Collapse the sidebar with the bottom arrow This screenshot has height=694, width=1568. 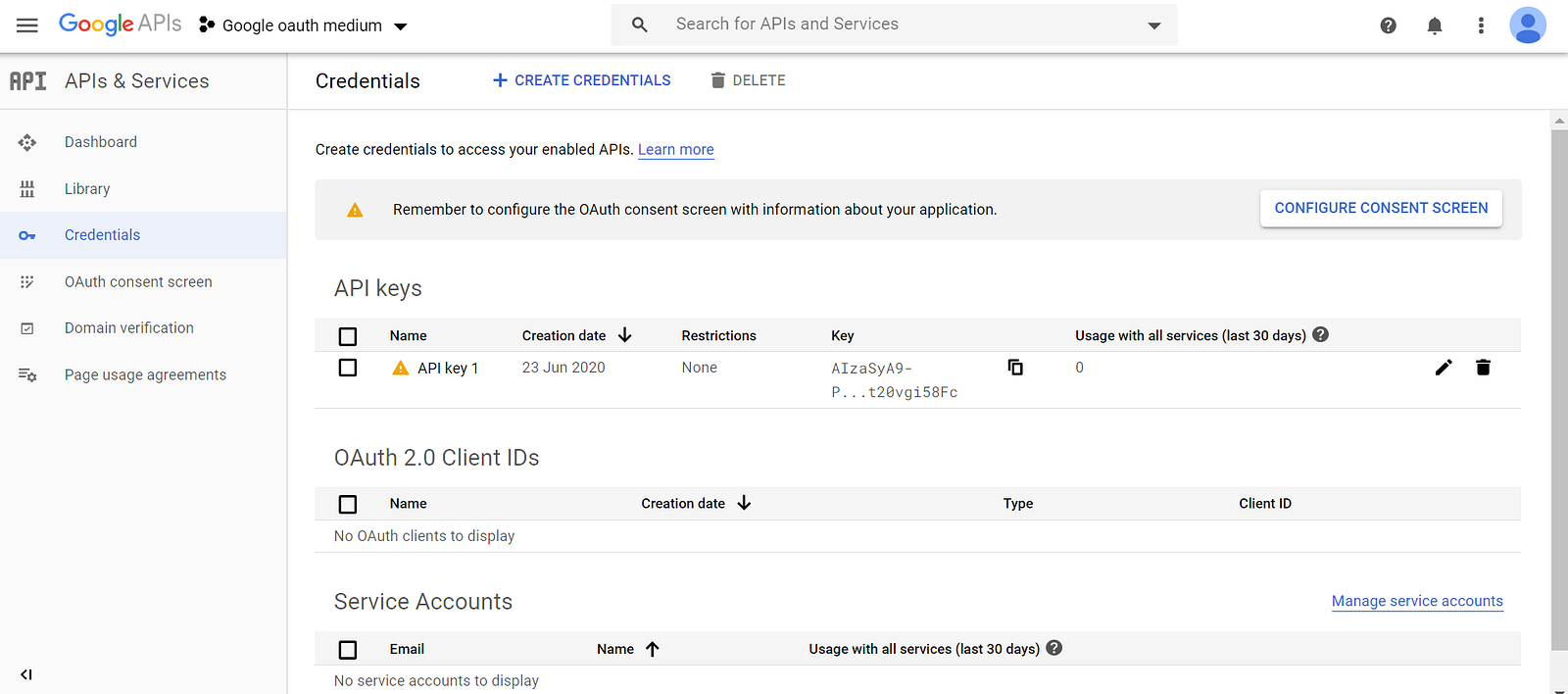[26, 674]
